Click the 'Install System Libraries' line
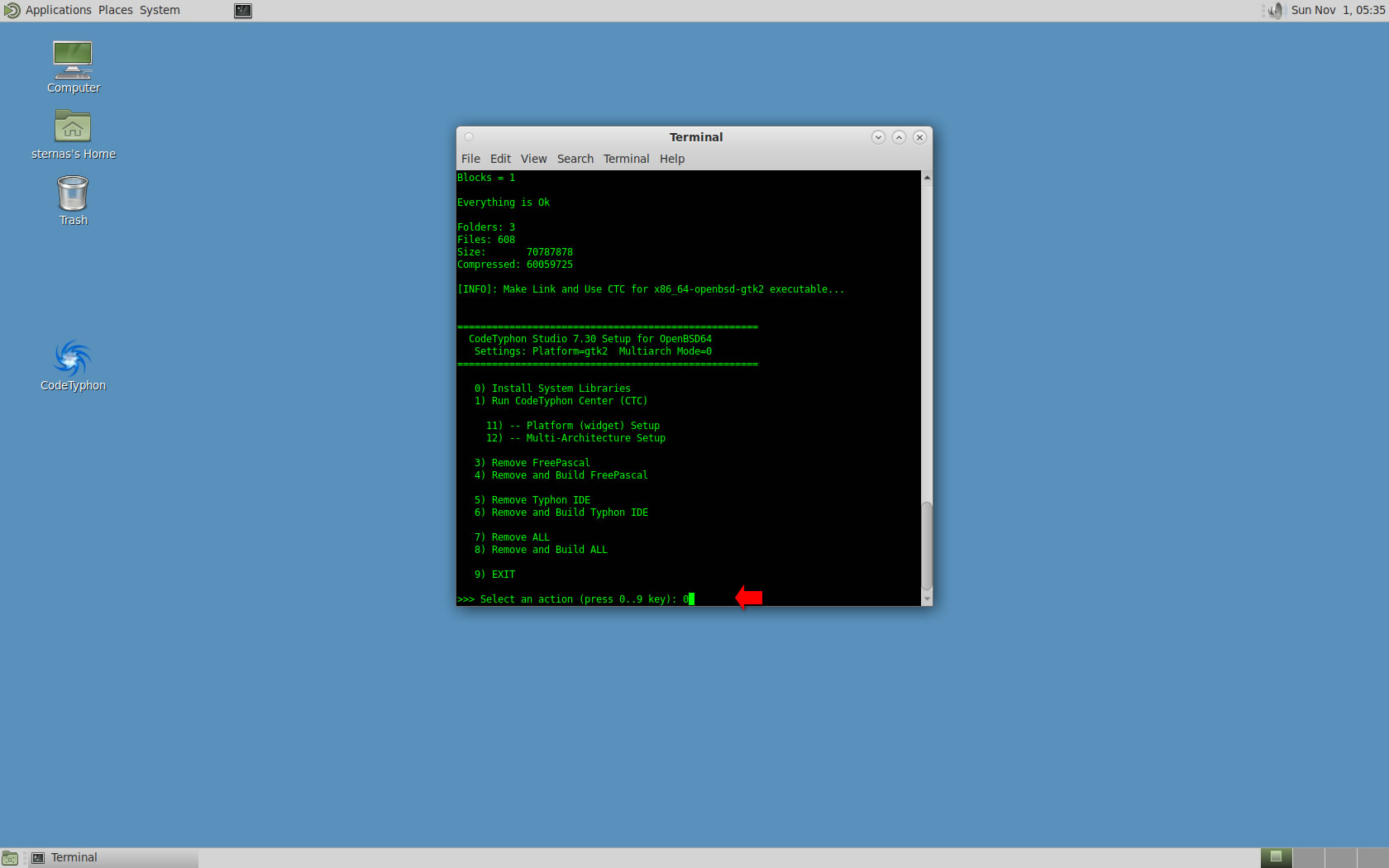This screenshot has height=868, width=1389. click(552, 389)
